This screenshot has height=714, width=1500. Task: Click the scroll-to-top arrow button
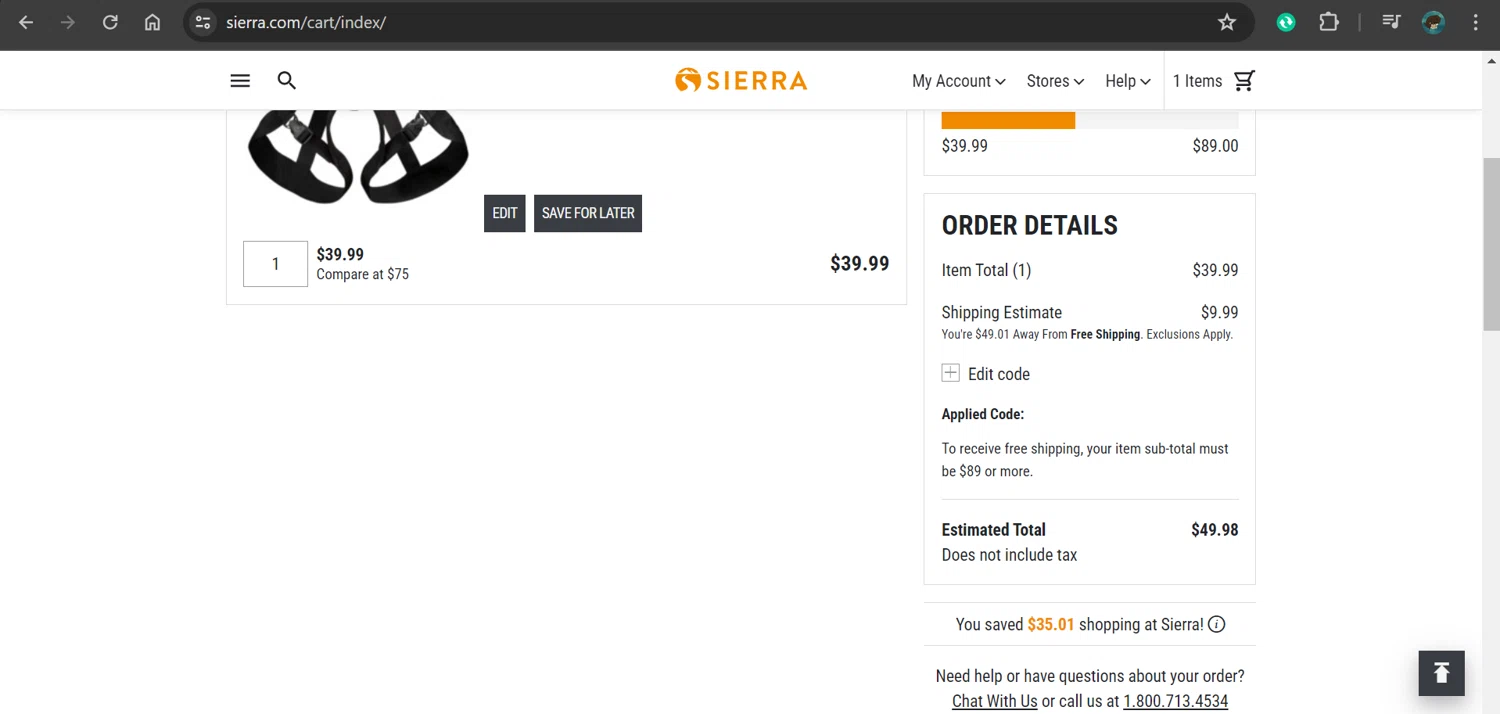[x=1441, y=673]
